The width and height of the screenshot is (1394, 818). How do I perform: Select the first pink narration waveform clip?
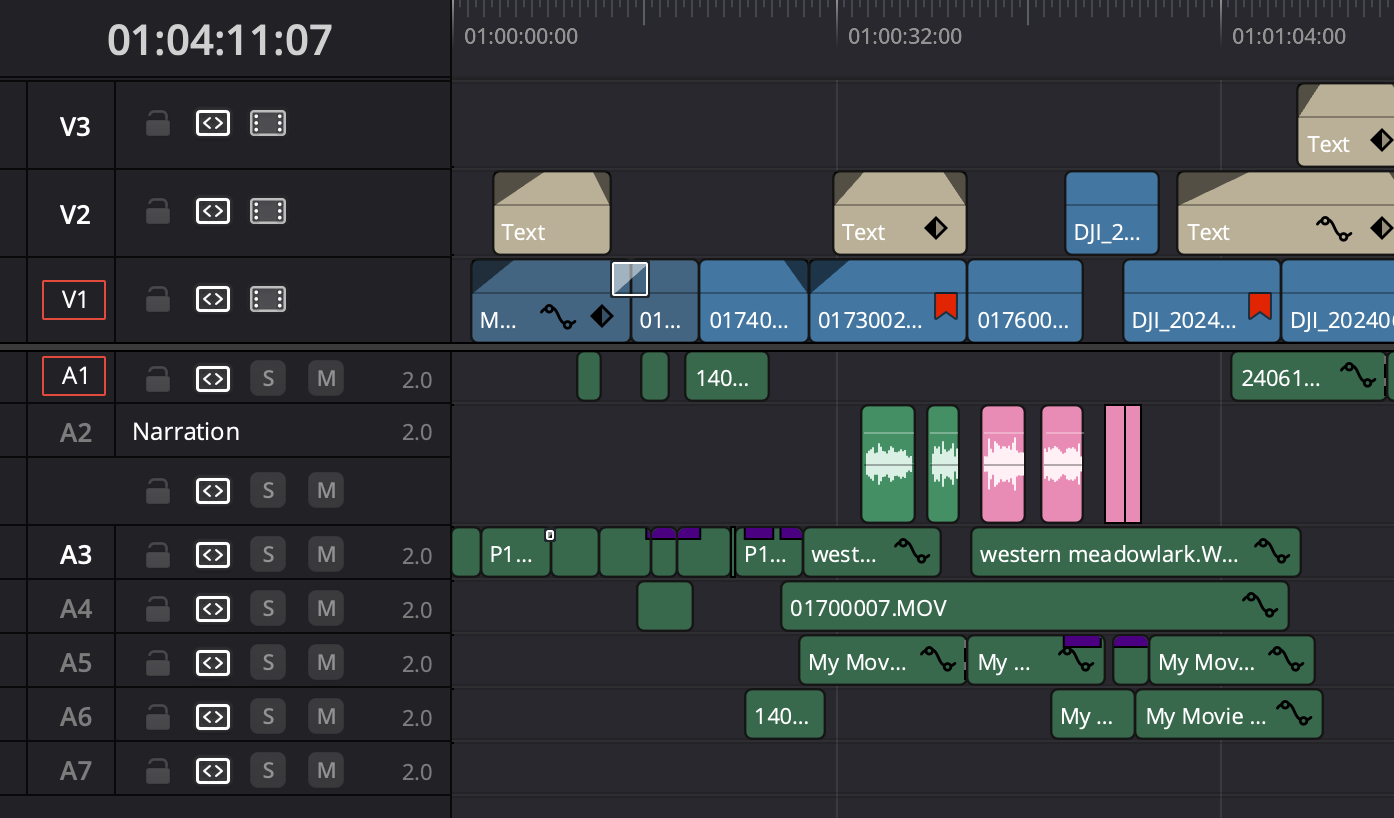click(1003, 464)
